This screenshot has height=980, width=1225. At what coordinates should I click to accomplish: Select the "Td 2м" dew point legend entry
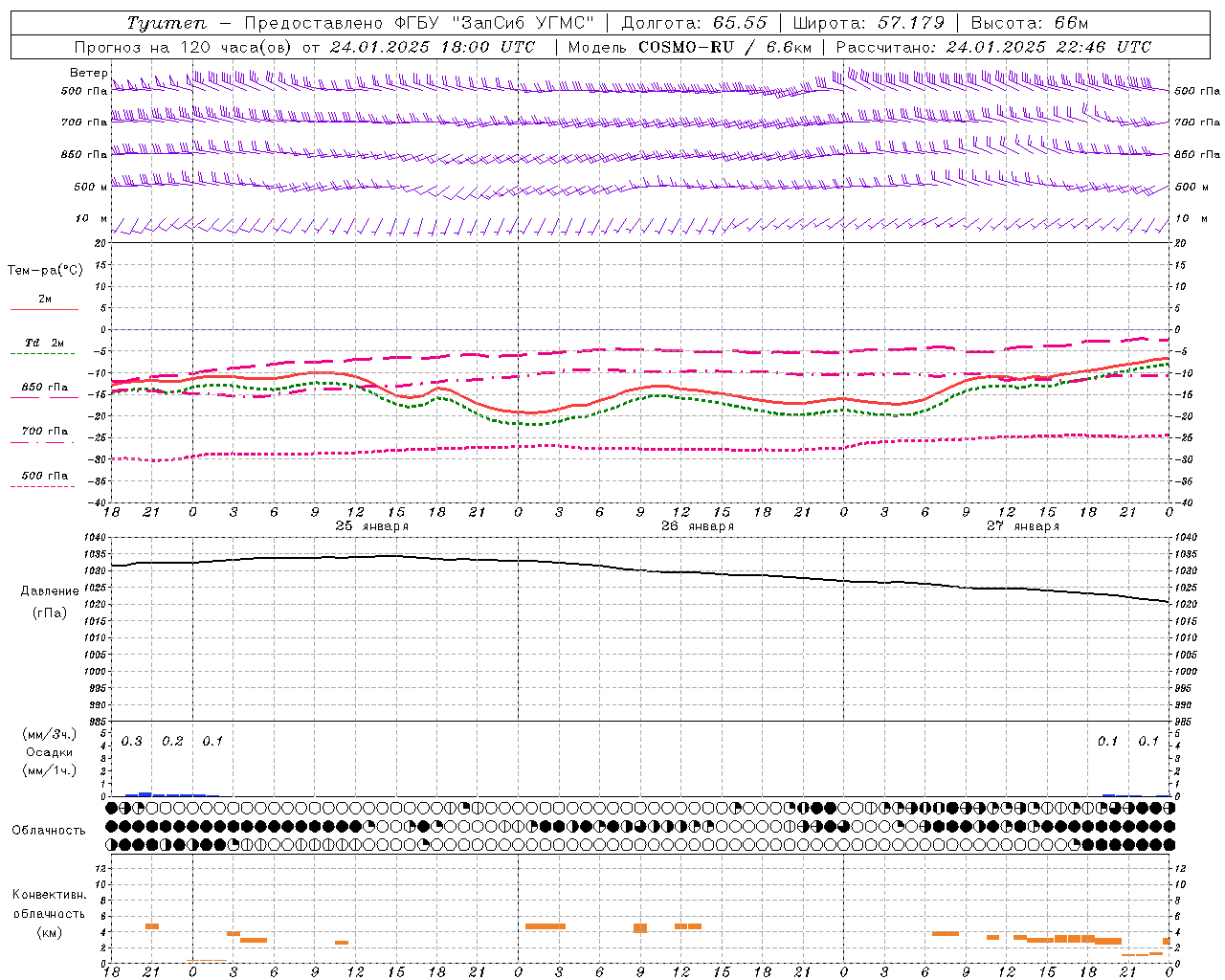click(45, 343)
